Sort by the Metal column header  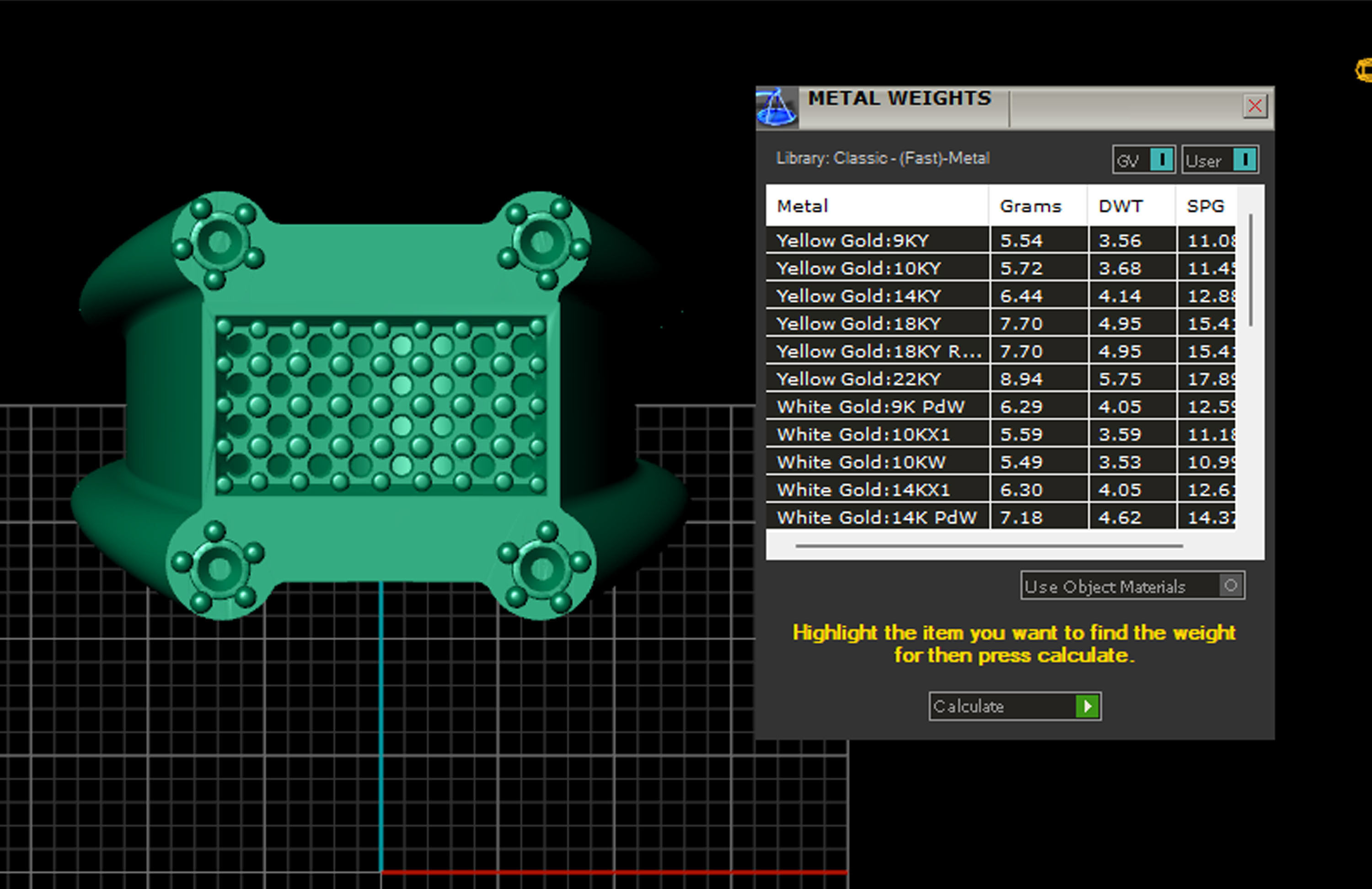tap(802, 206)
